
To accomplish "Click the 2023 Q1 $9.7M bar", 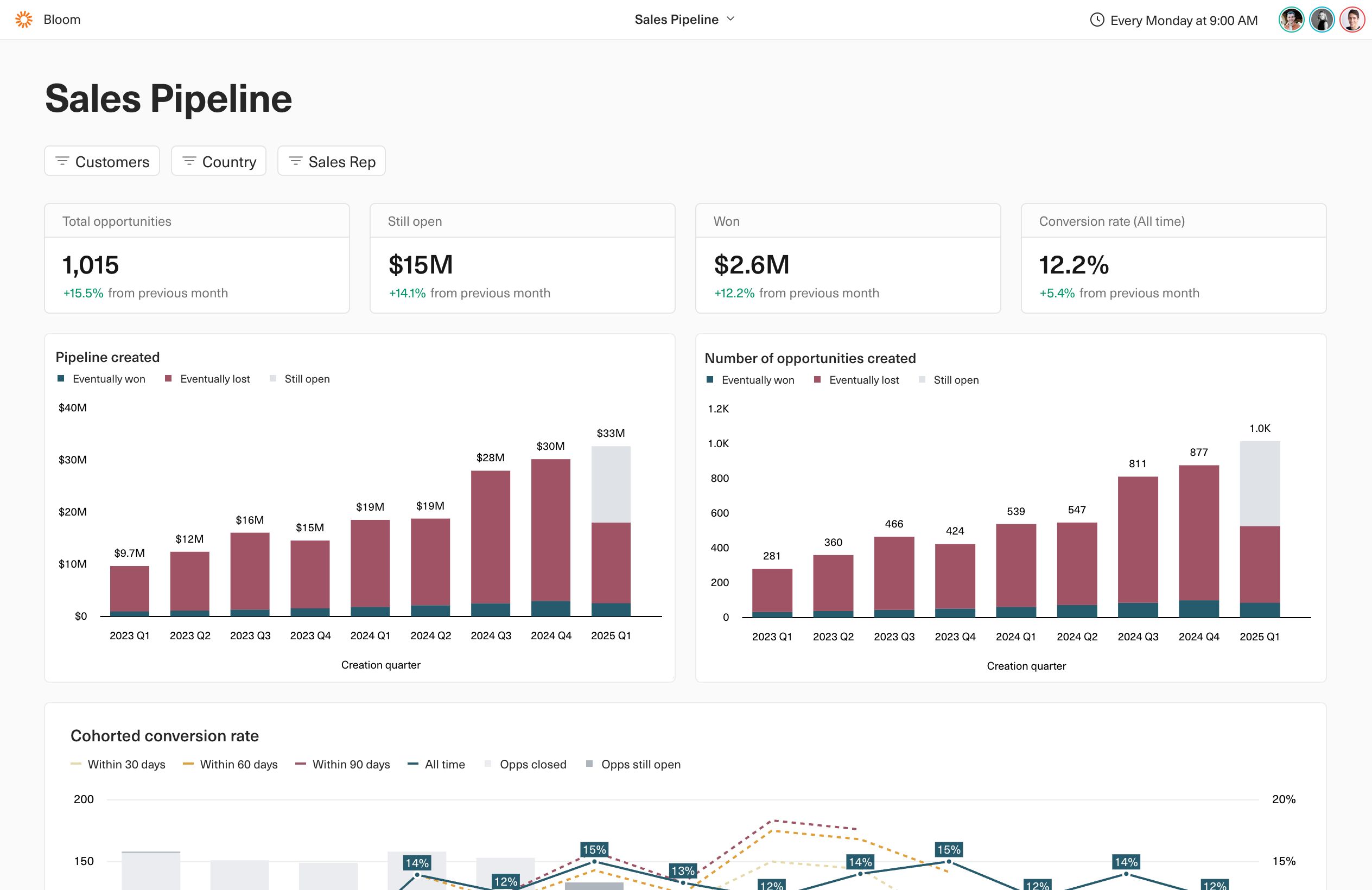I will click(130, 591).
